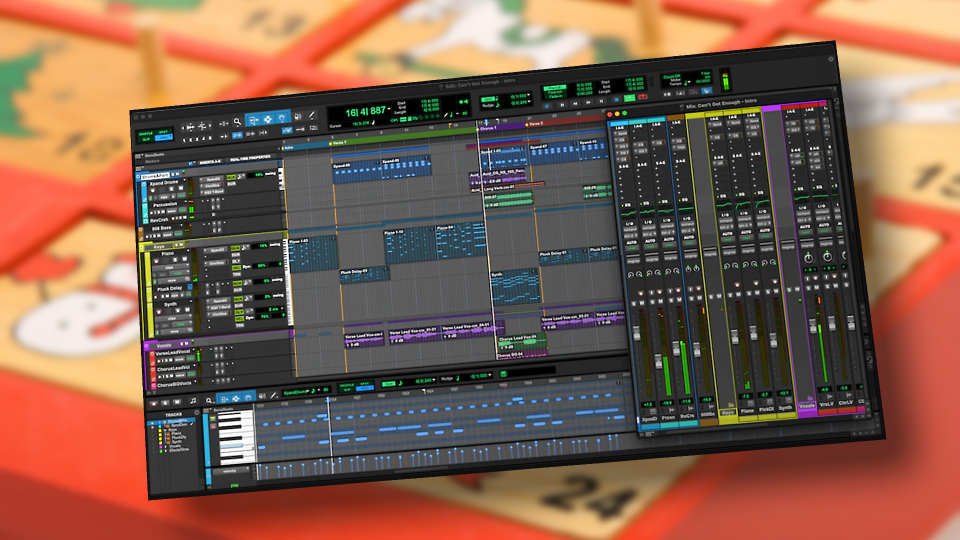The image size is (960, 540).
Task: Click the Verse 1 marker in Markers ruler
Action: click(339, 143)
